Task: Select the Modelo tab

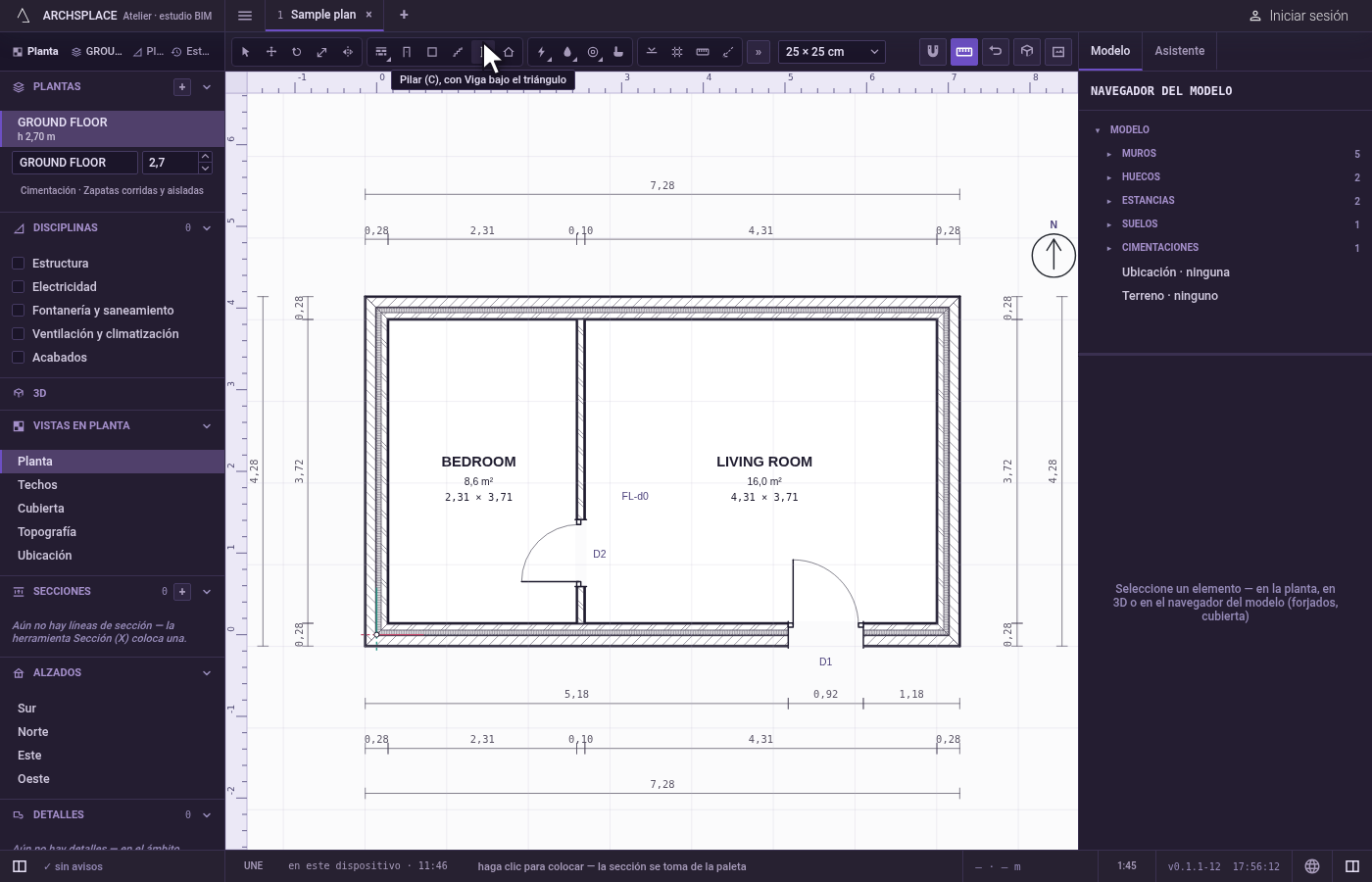Action: [x=1110, y=51]
